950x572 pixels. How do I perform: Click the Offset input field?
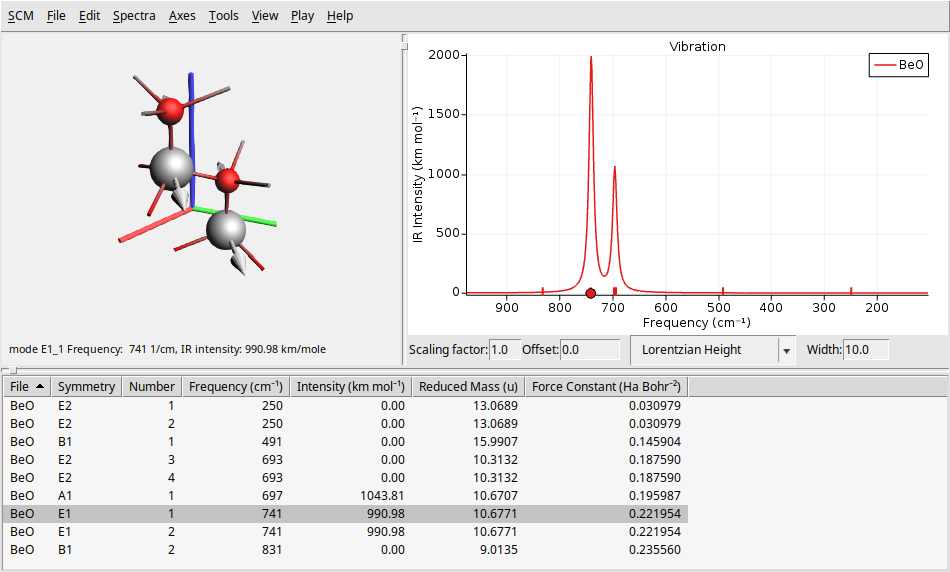tap(589, 350)
